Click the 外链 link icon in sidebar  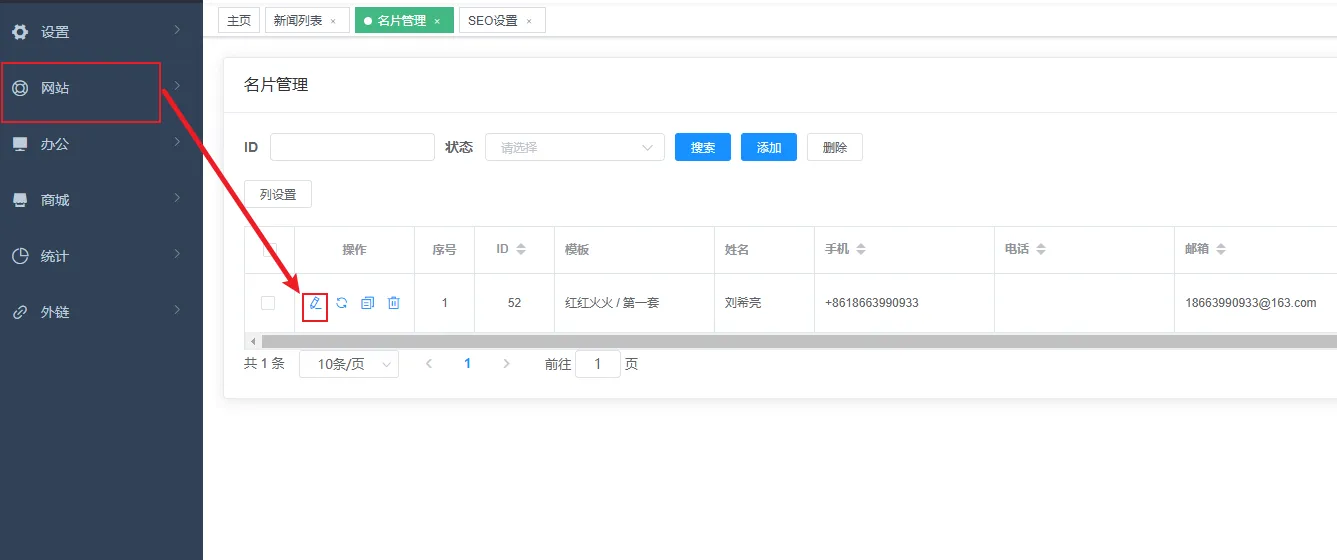coord(20,312)
